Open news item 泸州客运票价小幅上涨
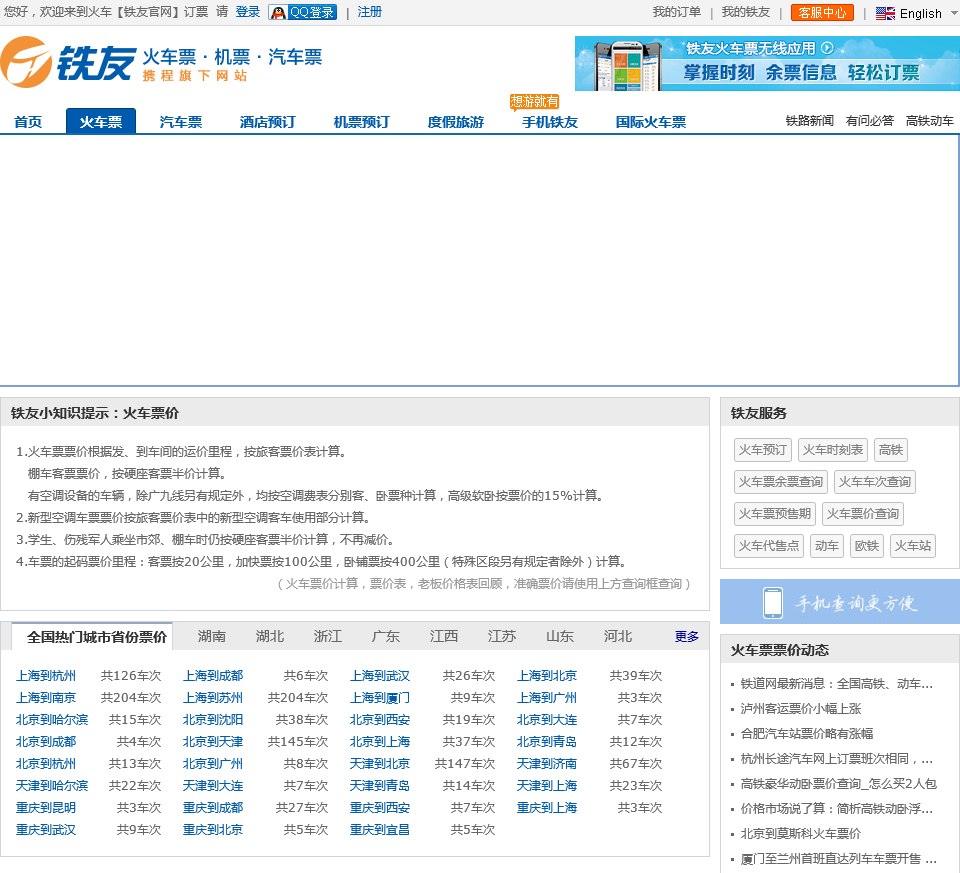The width and height of the screenshot is (960, 873). click(801, 709)
